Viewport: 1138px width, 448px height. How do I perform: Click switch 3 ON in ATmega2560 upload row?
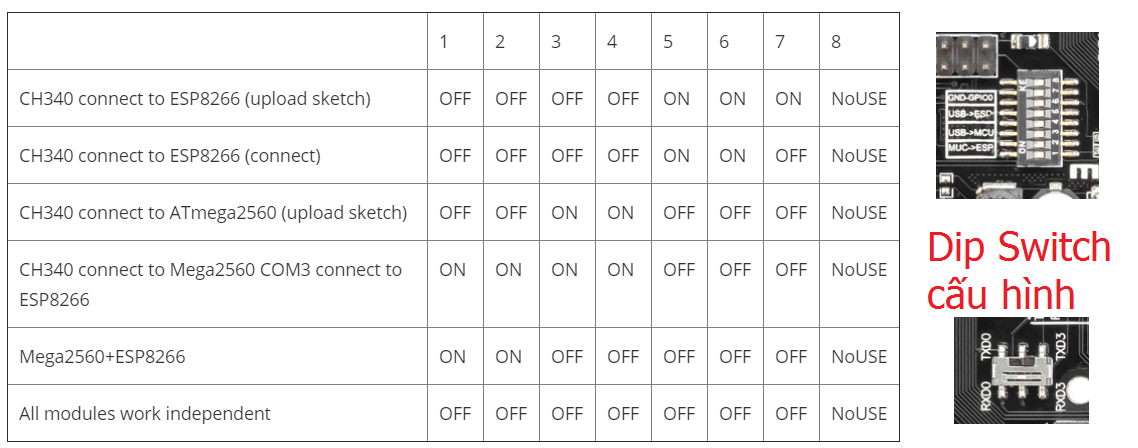pos(564,213)
